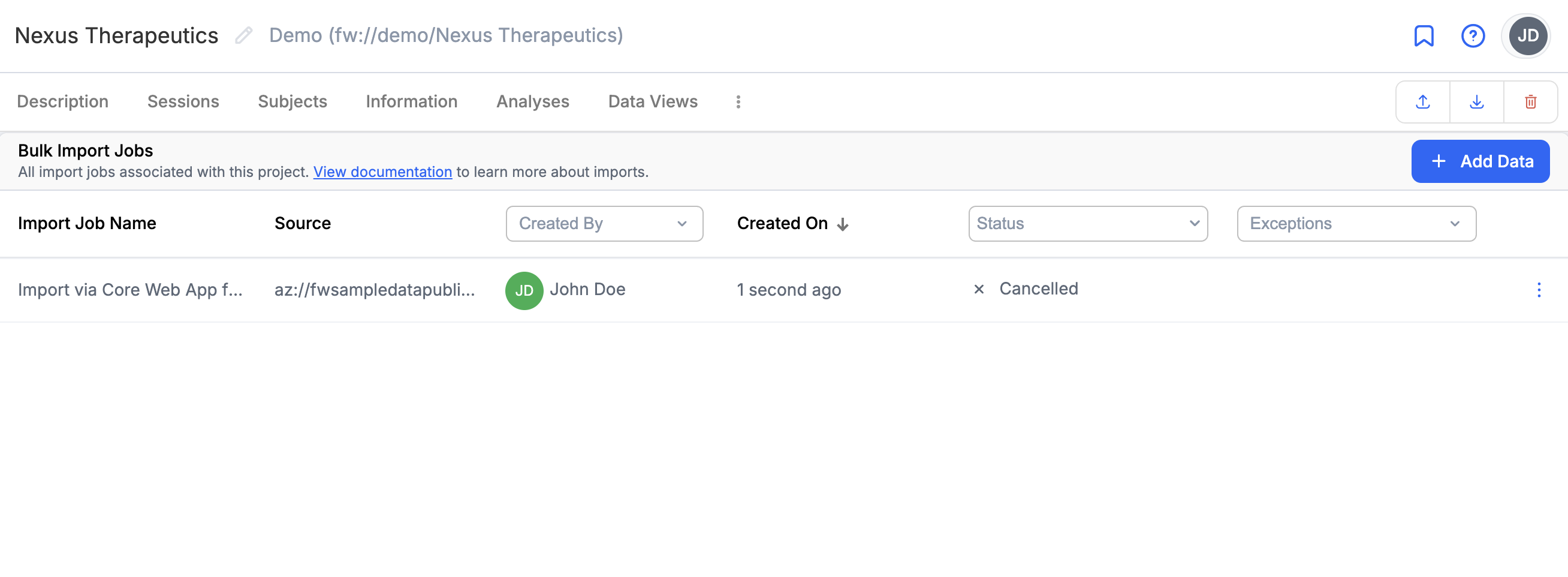Open more tabs via vertical dots icon
This screenshot has height=577, width=1568.
(738, 102)
